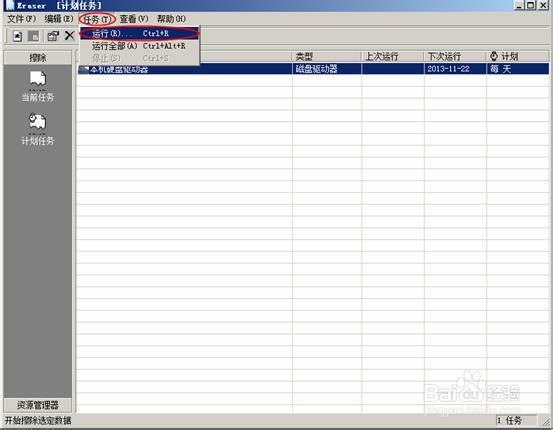This screenshot has height=430, width=553.
Task: Open the 查看(V) menu
Action: coord(134,19)
